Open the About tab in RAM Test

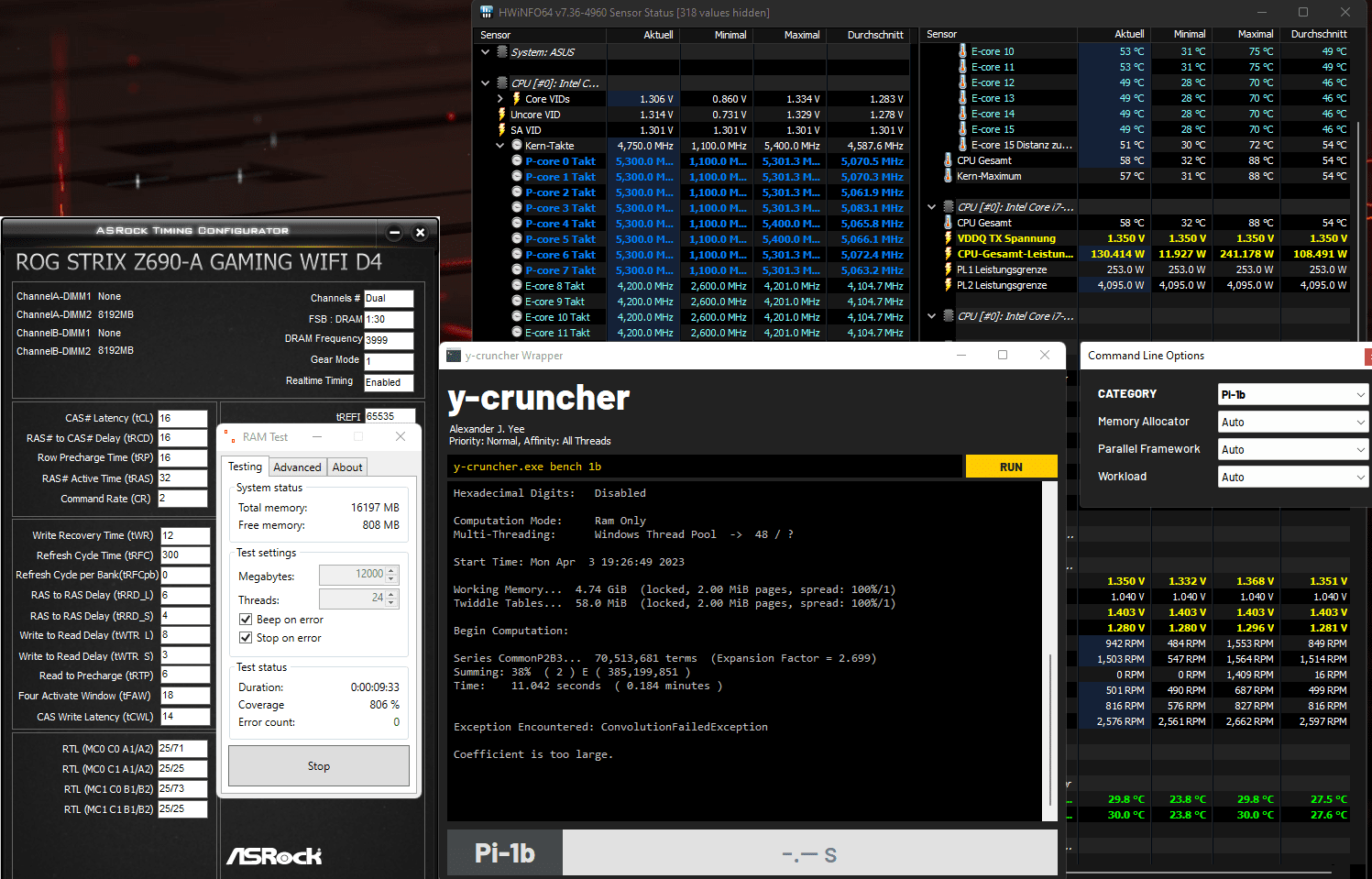point(347,467)
